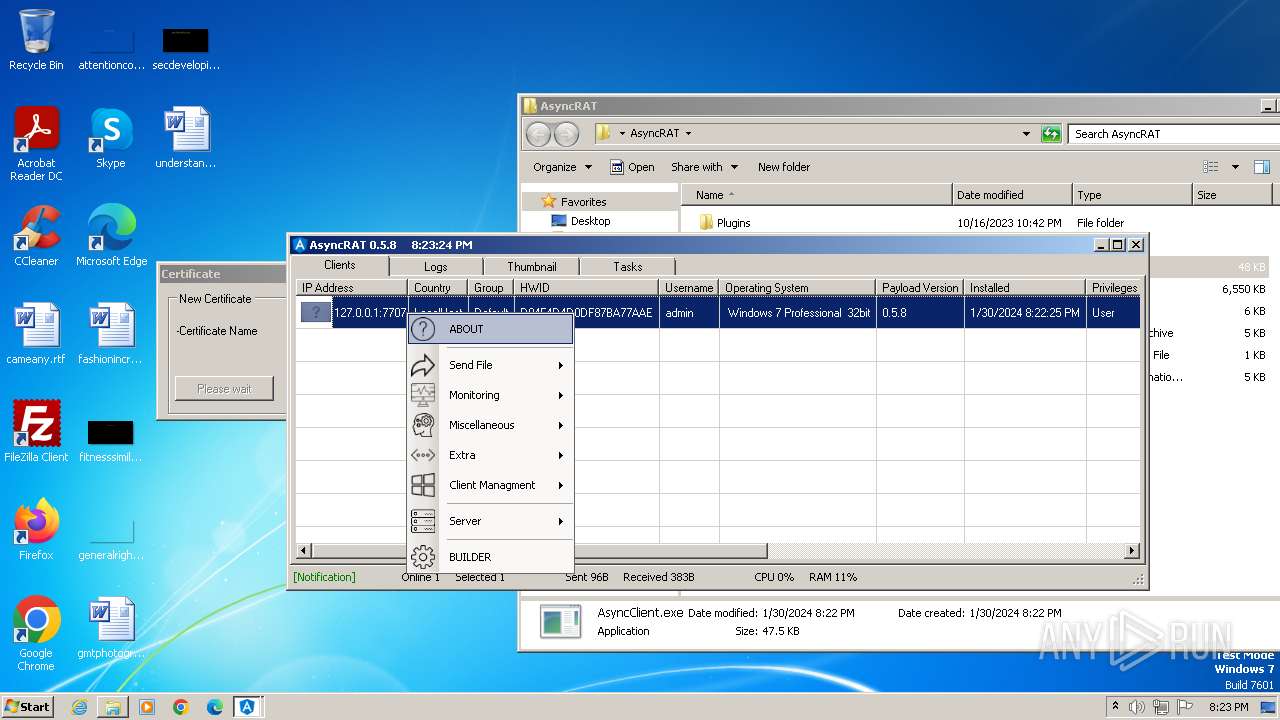Open Google Chrome desktop shortcut
Screen dimensions: 1280x720
click(x=36, y=634)
